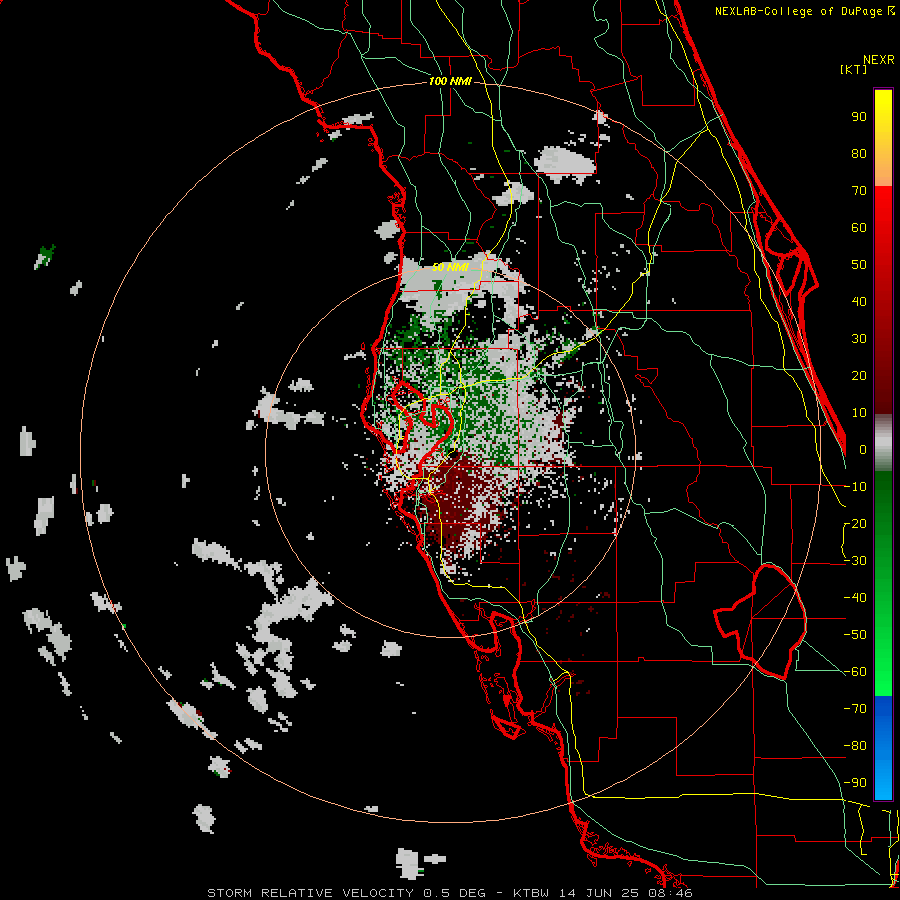Click the -80 scale value
Screen dimensions: 900x900
(855, 746)
